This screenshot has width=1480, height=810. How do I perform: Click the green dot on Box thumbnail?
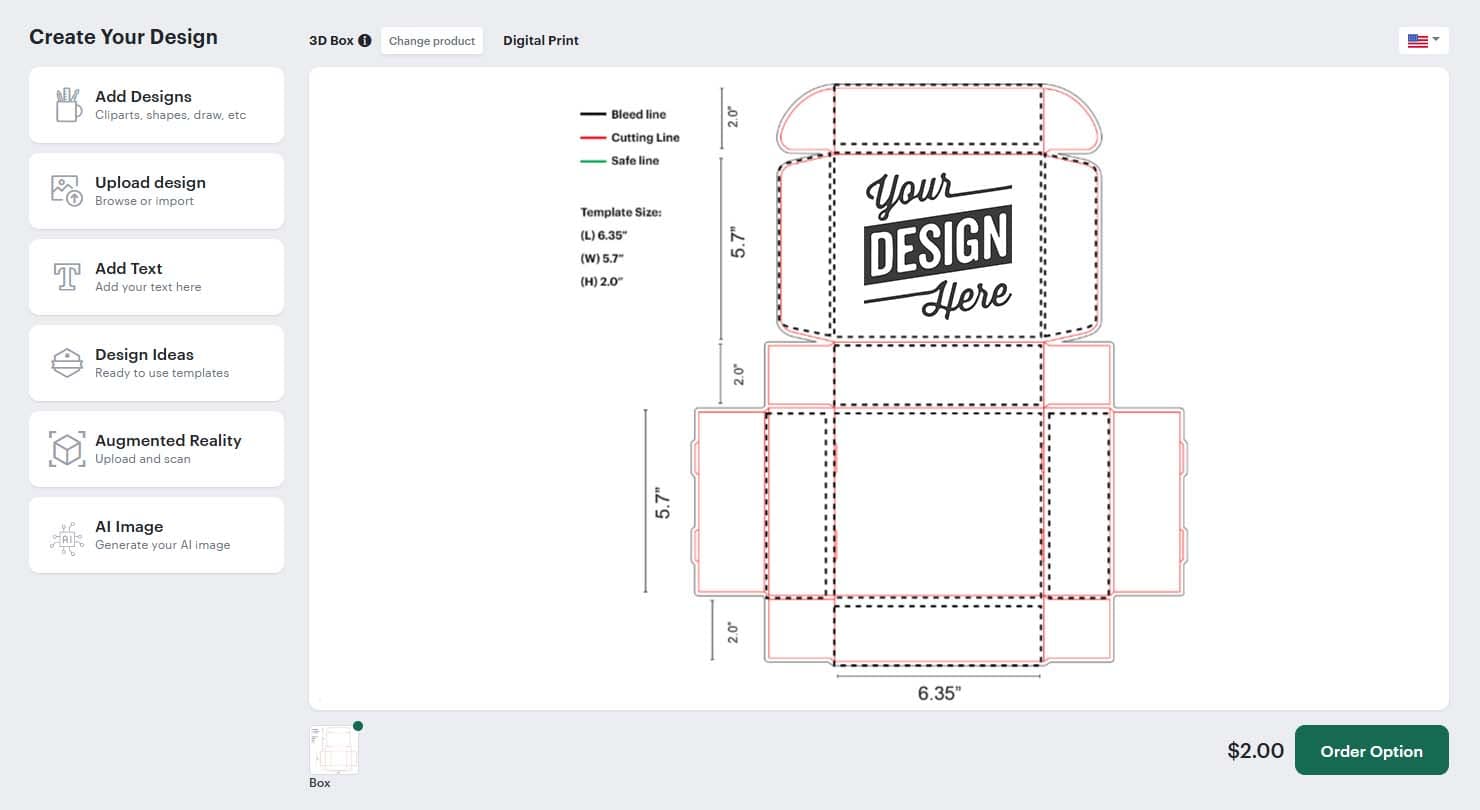[358, 726]
